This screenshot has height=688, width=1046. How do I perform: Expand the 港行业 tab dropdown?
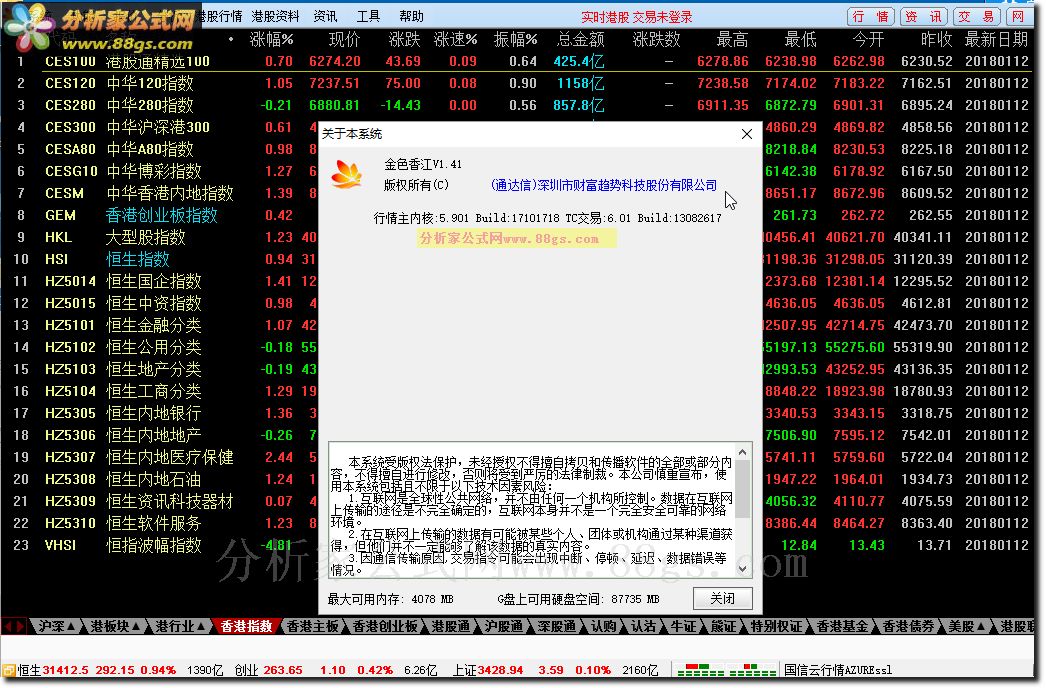point(201,627)
